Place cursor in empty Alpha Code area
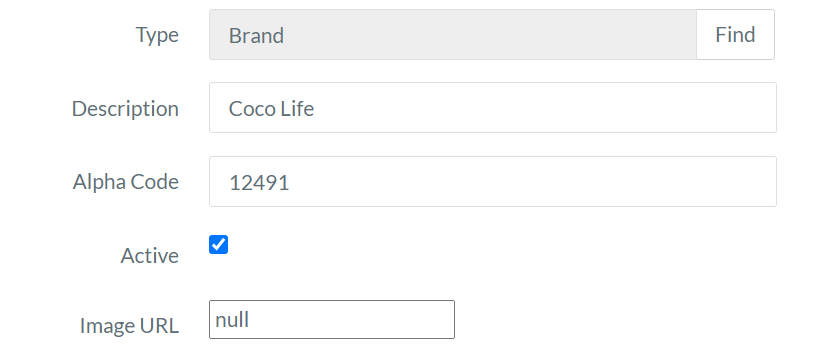The image size is (824, 361). [531, 181]
